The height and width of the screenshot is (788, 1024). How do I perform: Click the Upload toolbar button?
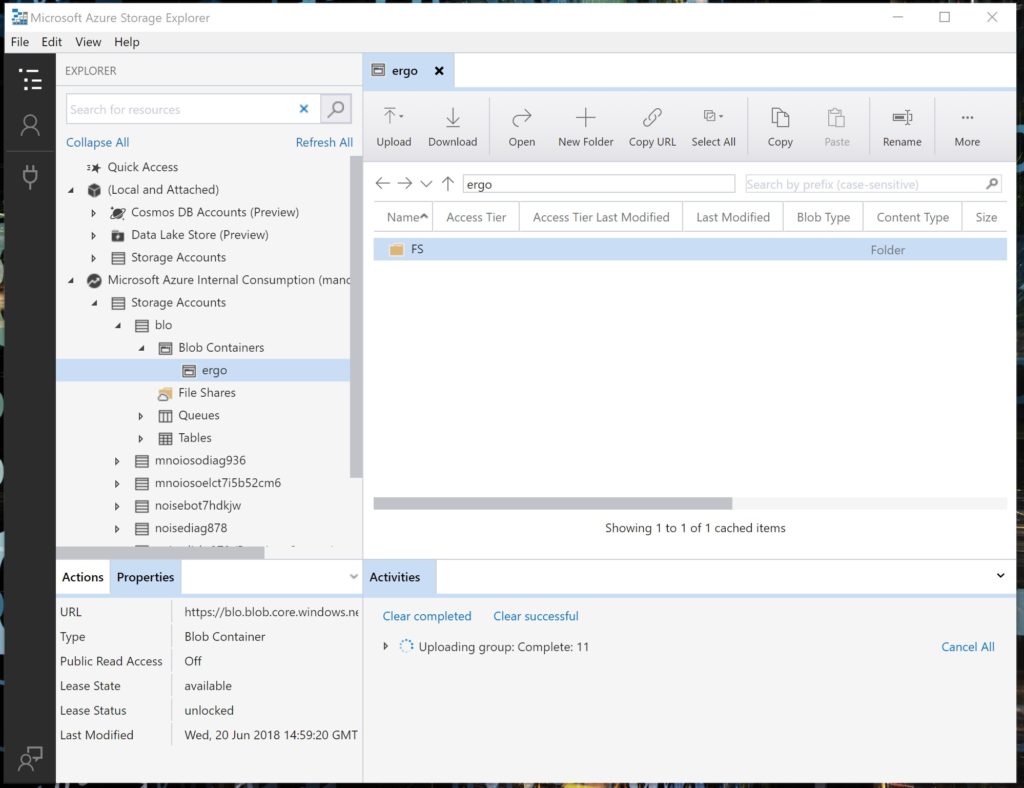coord(394,127)
